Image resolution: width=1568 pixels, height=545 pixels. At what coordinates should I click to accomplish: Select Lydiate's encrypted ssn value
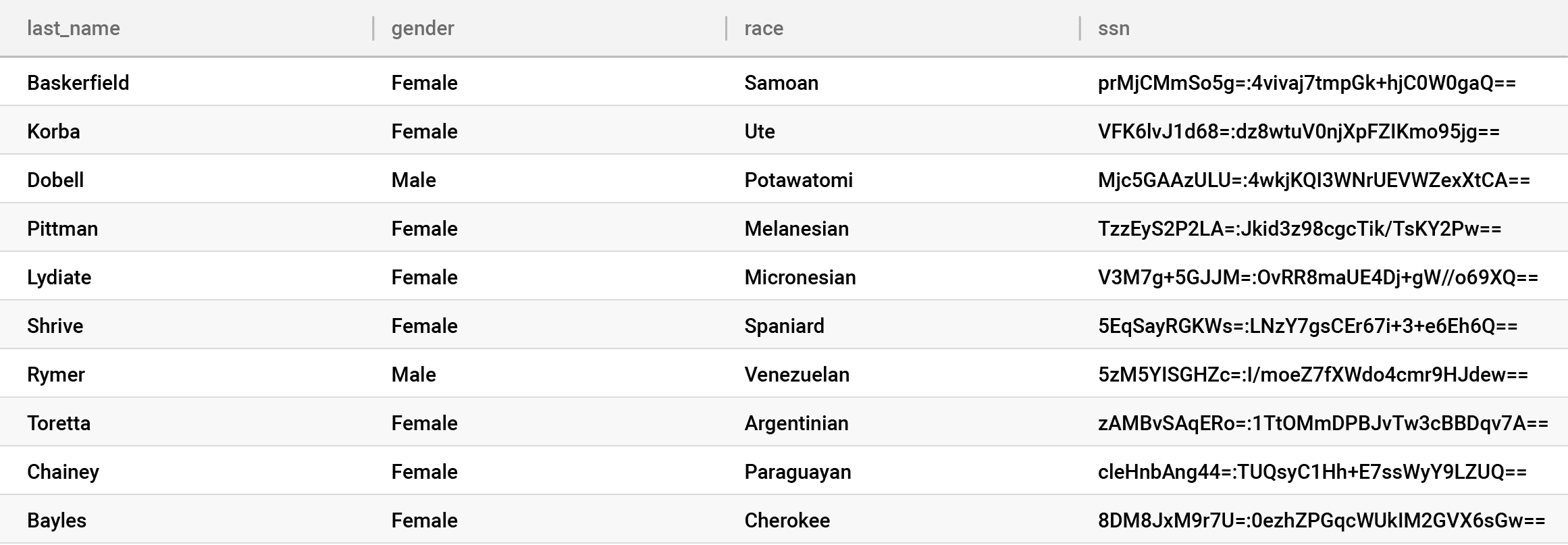tap(1318, 277)
